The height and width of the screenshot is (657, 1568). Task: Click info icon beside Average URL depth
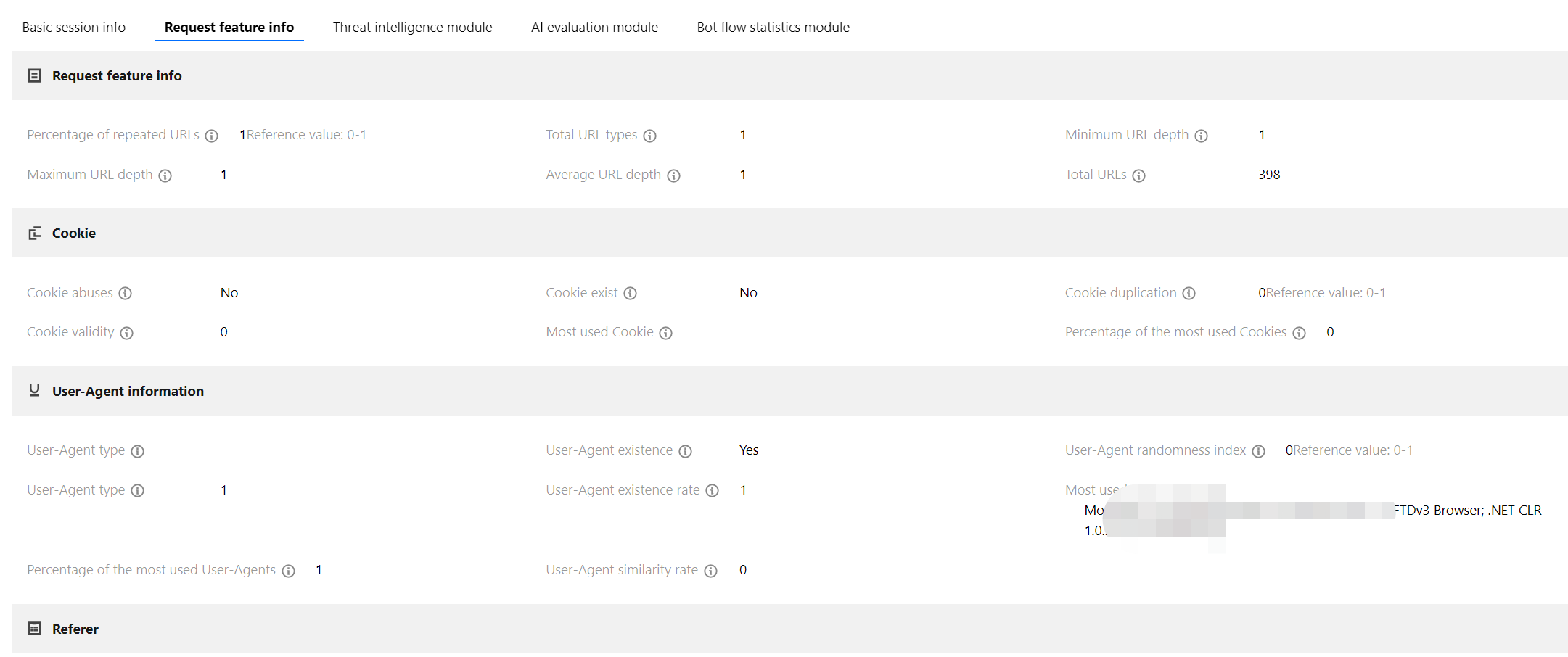[x=674, y=175]
